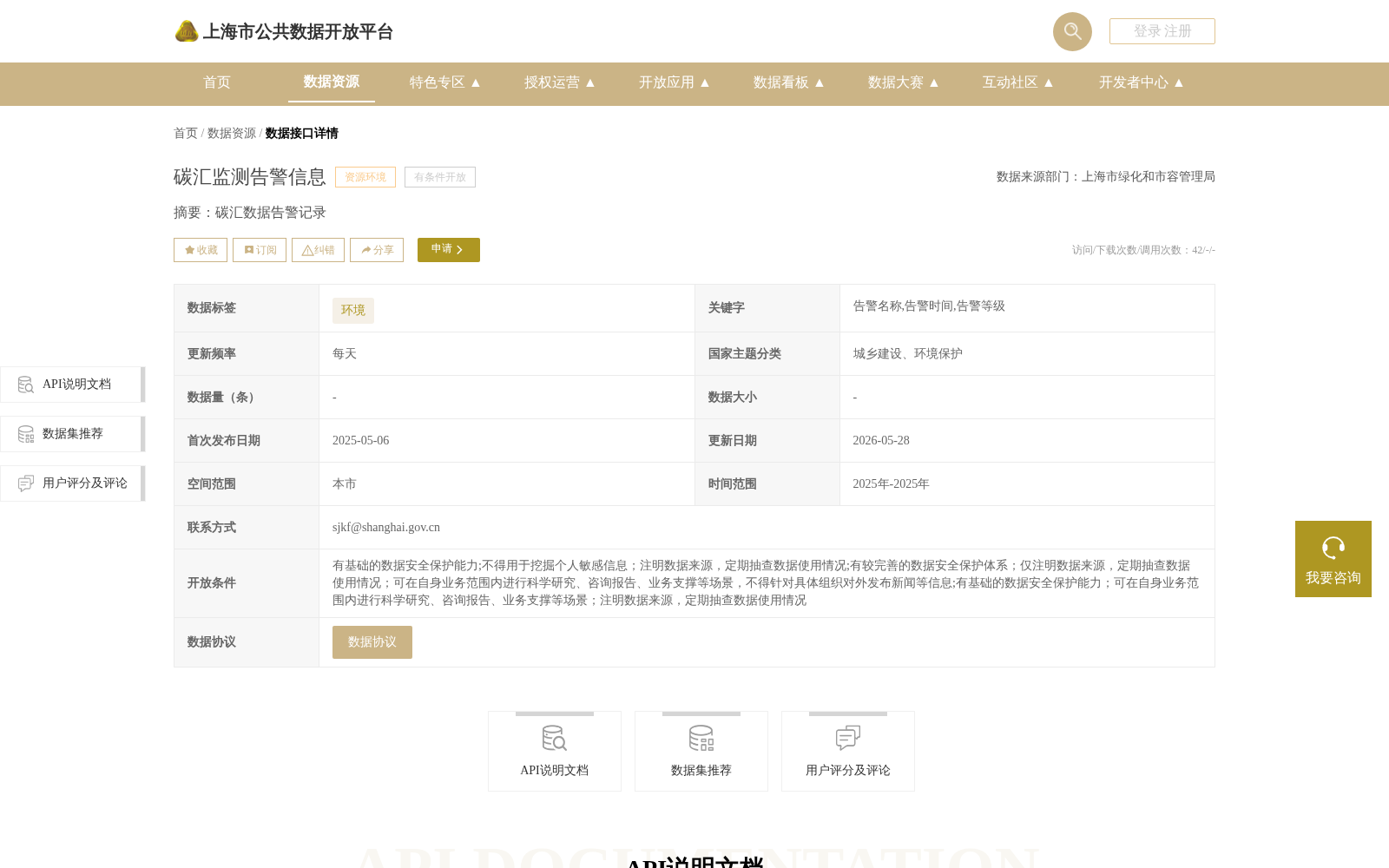Expand the 互动社区 menu

click(x=1018, y=82)
